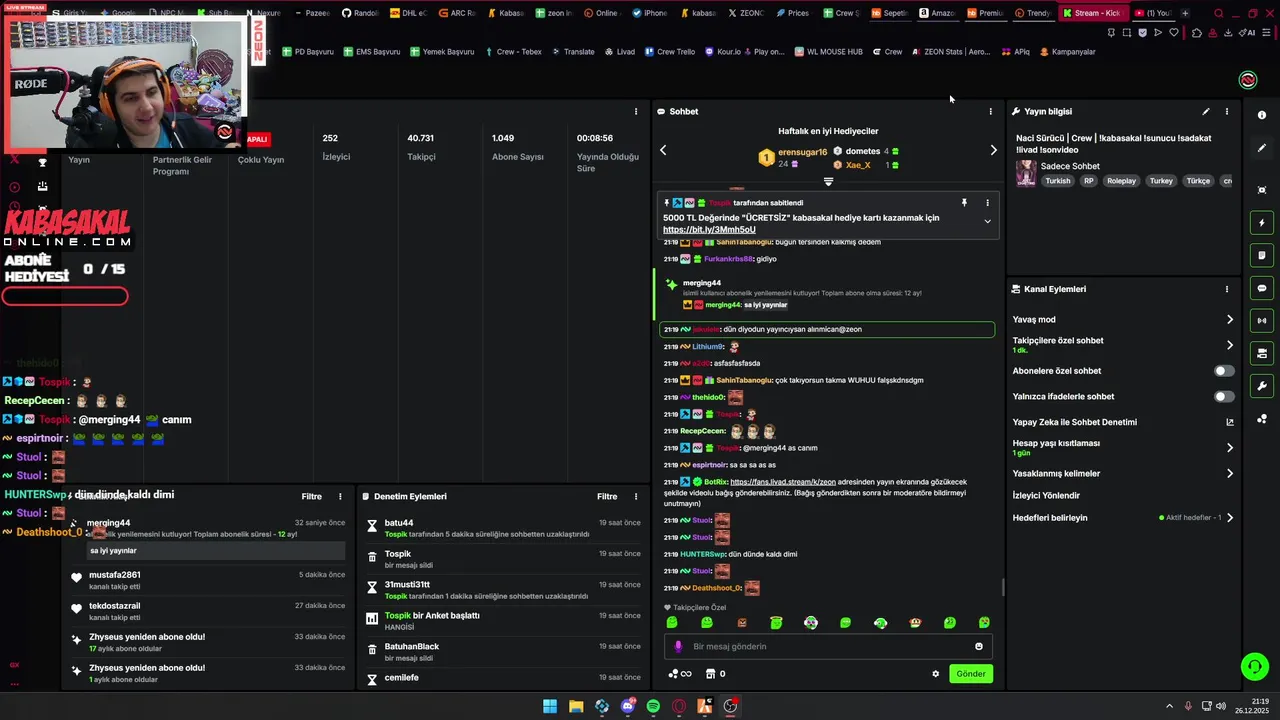
Task: Select the mustafa2861 follow entry
Action: [x=208, y=580]
